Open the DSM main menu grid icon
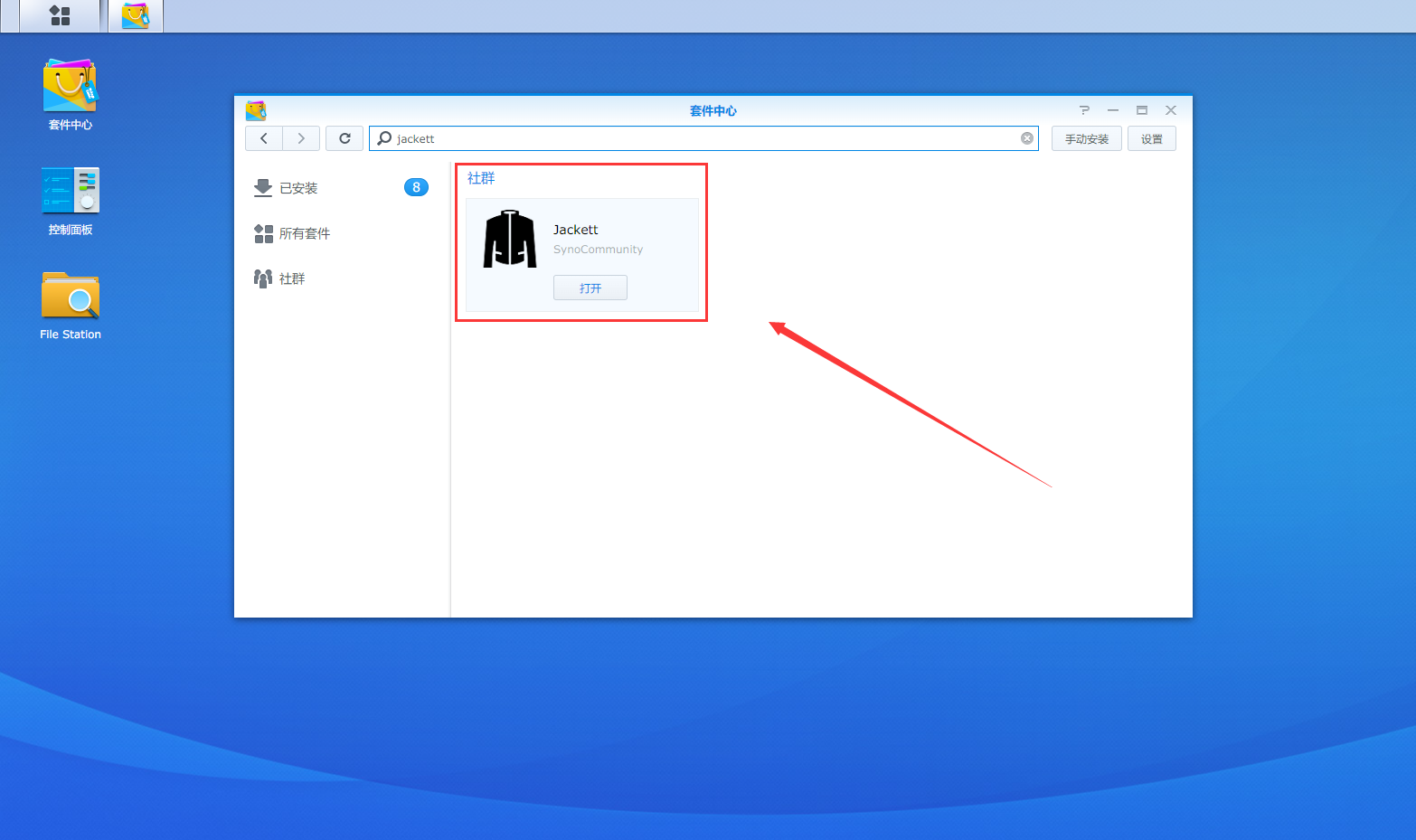This screenshot has width=1416, height=840. [x=60, y=15]
